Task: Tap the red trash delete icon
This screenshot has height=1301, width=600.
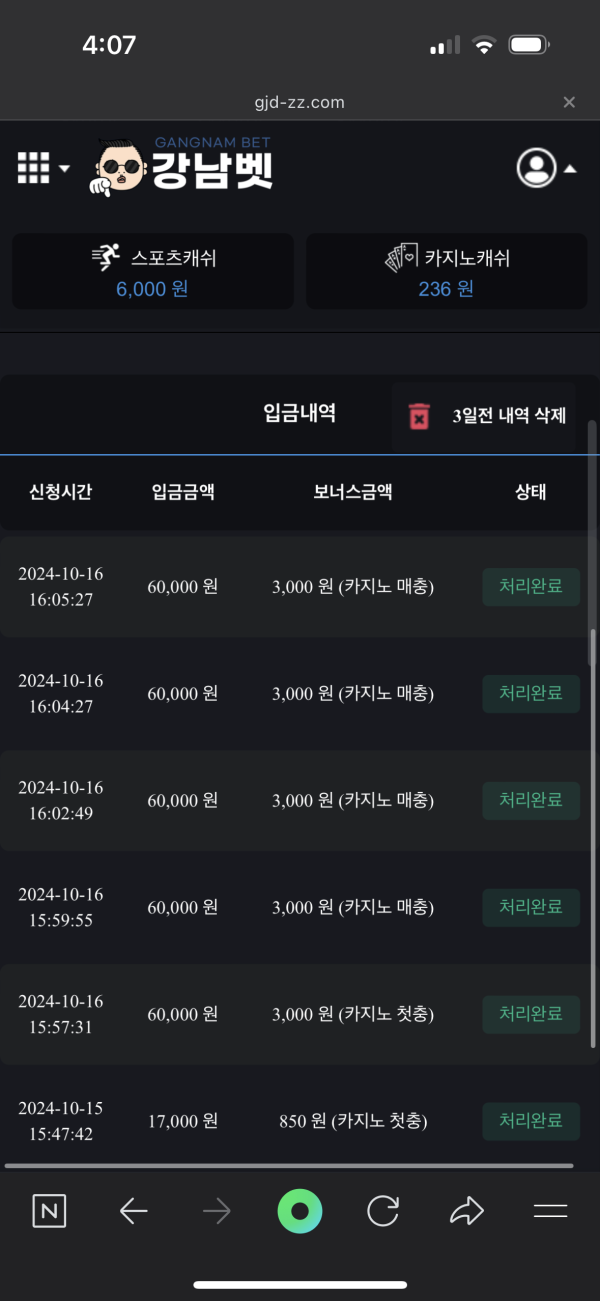Action: click(x=419, y=416)
